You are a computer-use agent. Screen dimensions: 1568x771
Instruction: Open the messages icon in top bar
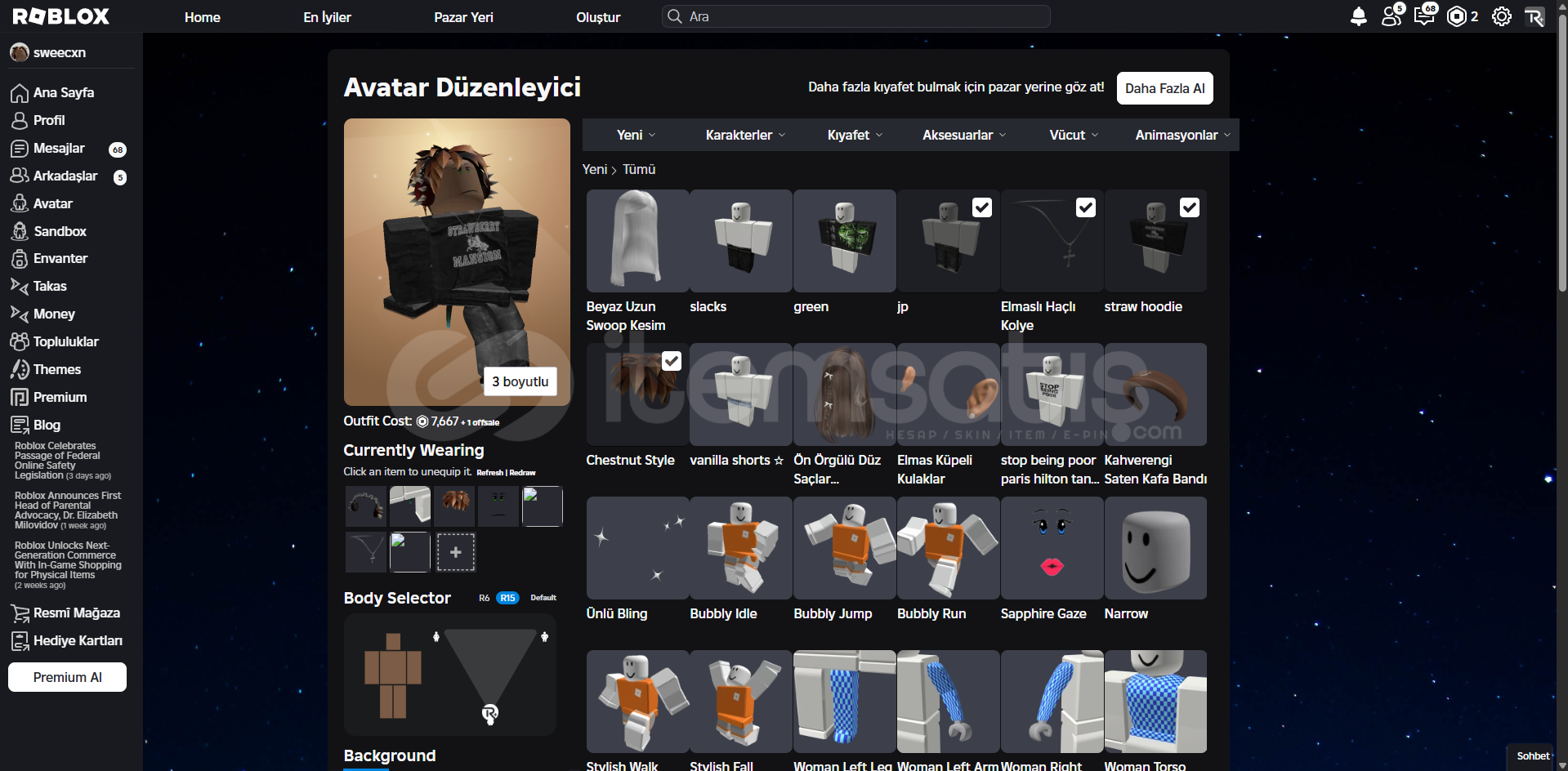coord(1424,16)
